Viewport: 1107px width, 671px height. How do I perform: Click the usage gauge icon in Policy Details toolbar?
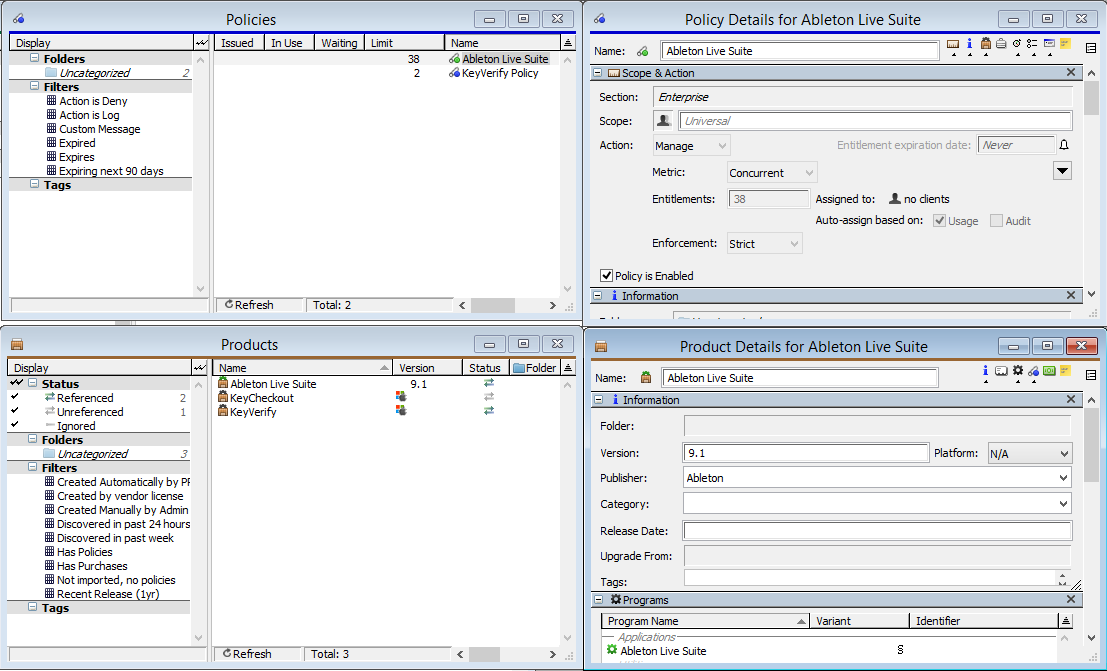[x=1017, y=44]
